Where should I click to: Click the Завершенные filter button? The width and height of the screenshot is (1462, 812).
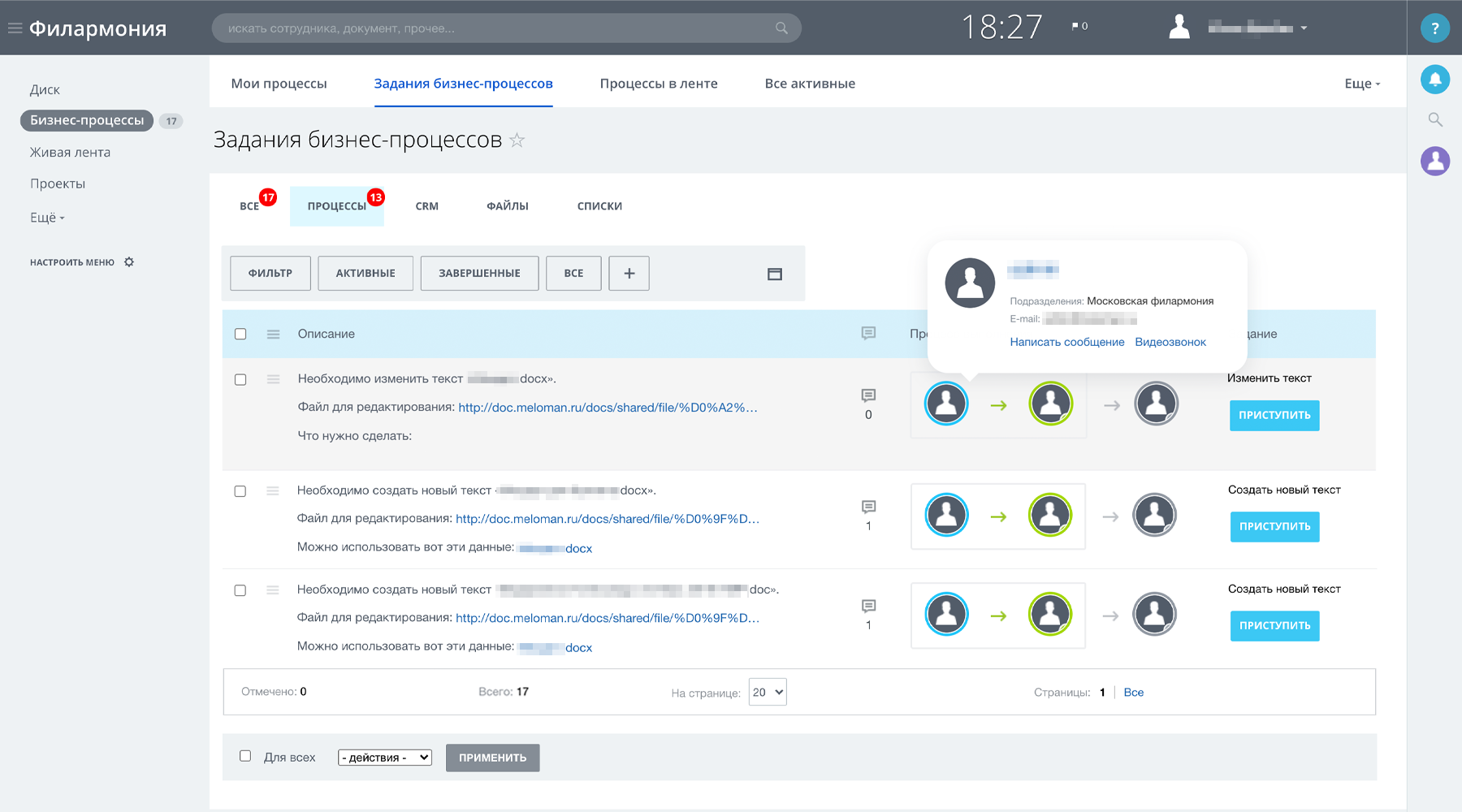pyautogui.click(x=479, y=274)
